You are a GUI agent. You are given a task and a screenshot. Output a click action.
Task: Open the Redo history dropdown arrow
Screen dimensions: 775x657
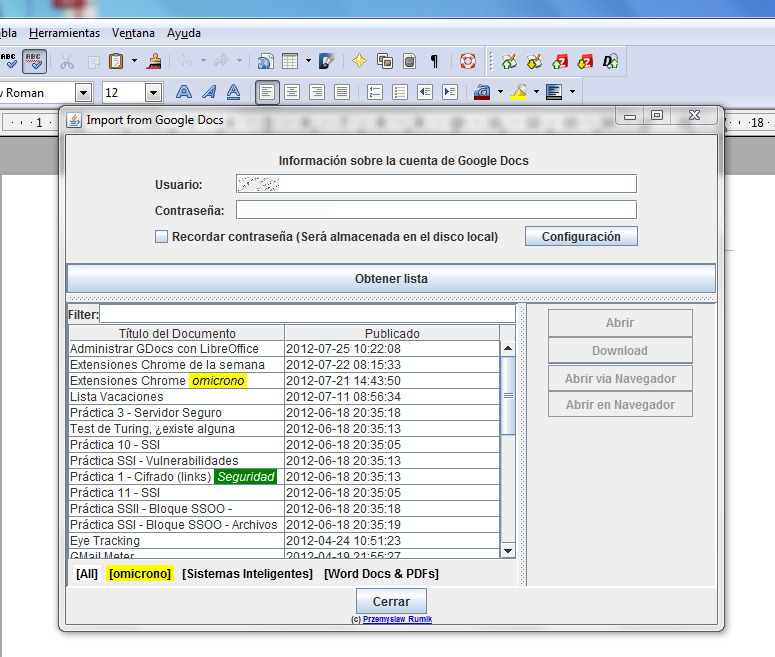(239, 61)
